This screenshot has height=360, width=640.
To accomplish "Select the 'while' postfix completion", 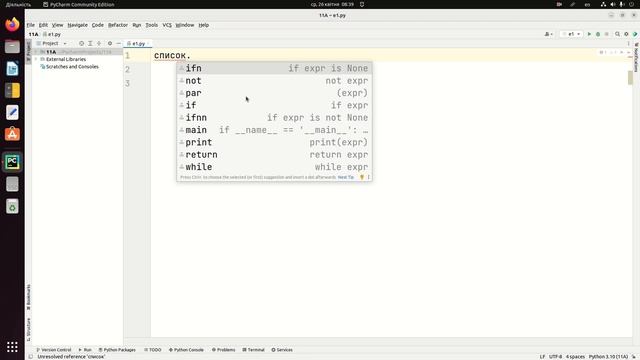I will 274,167.
